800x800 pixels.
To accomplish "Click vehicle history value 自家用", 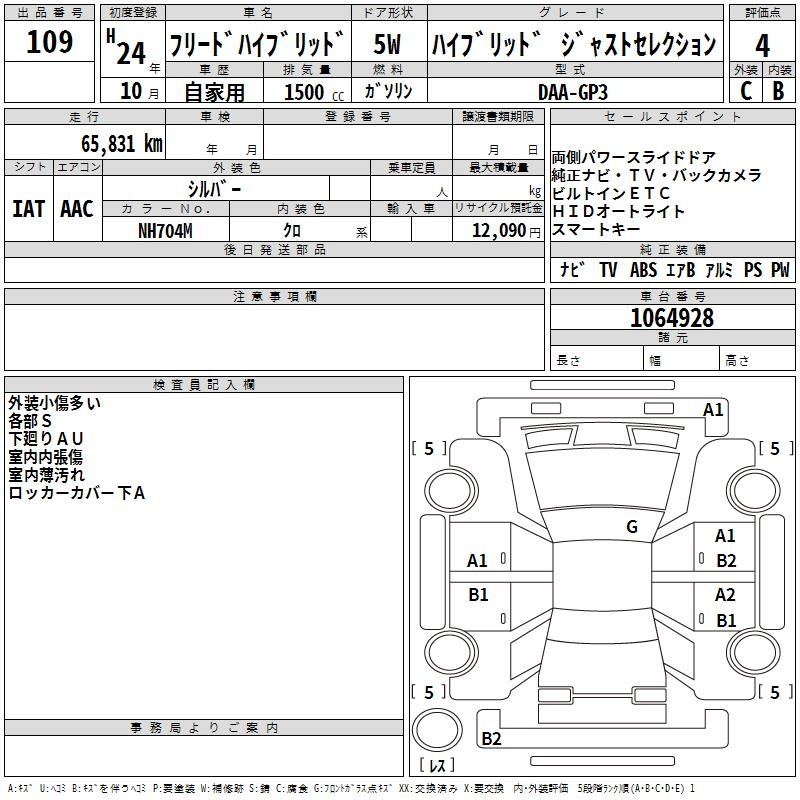I will pyautogui.click(x=214, y=92).
